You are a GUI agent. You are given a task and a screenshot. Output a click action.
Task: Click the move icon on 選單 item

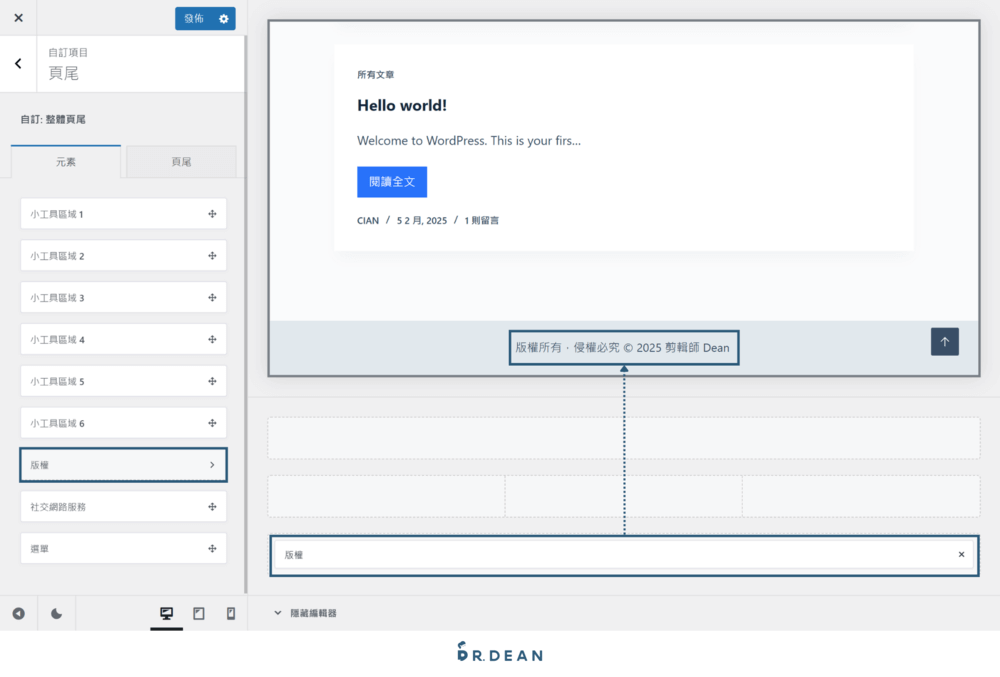[212, 549]
